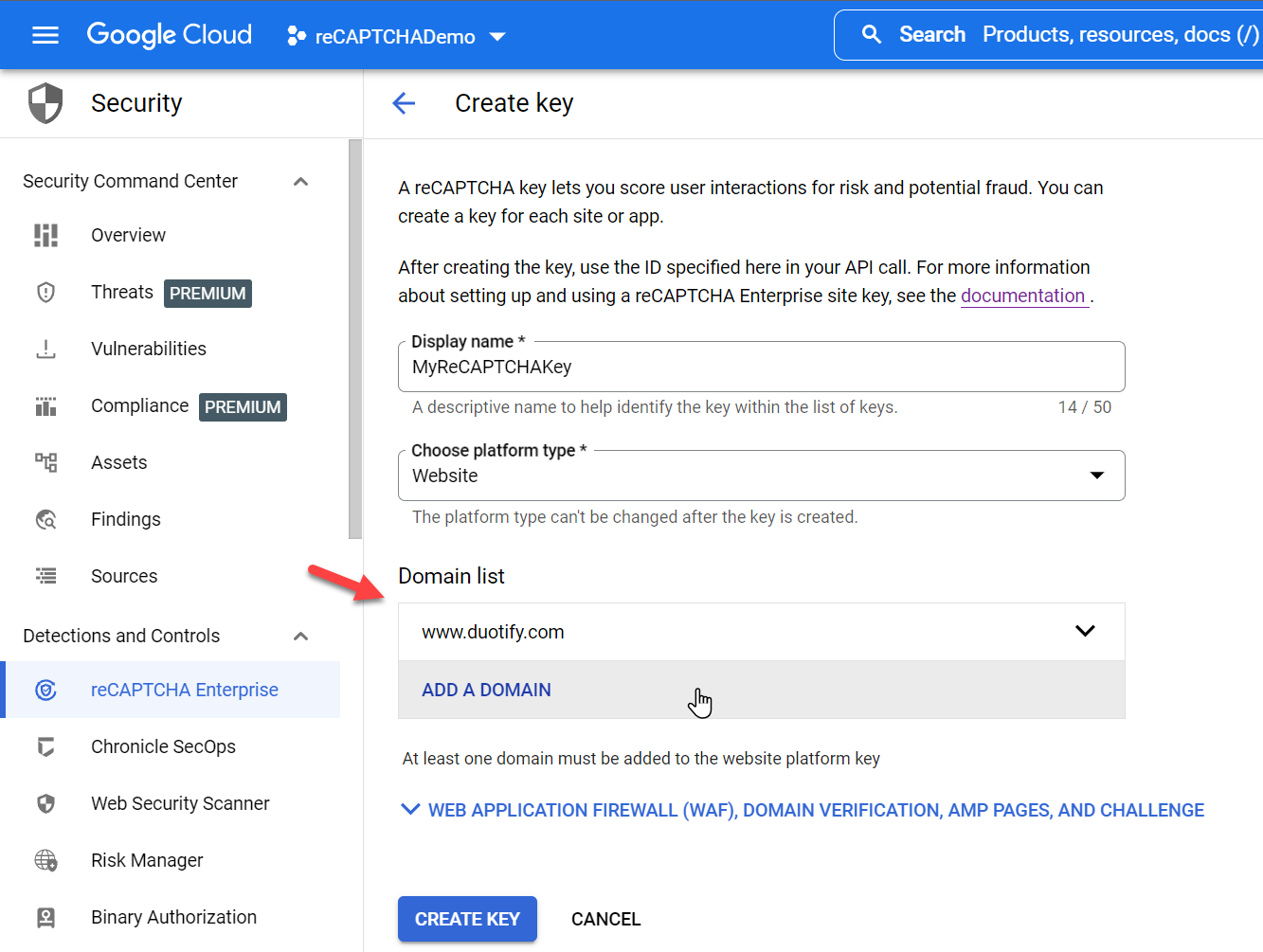Open the documentation link
The width and height of the screenshot is (1263, 952).
(1023, 296)
